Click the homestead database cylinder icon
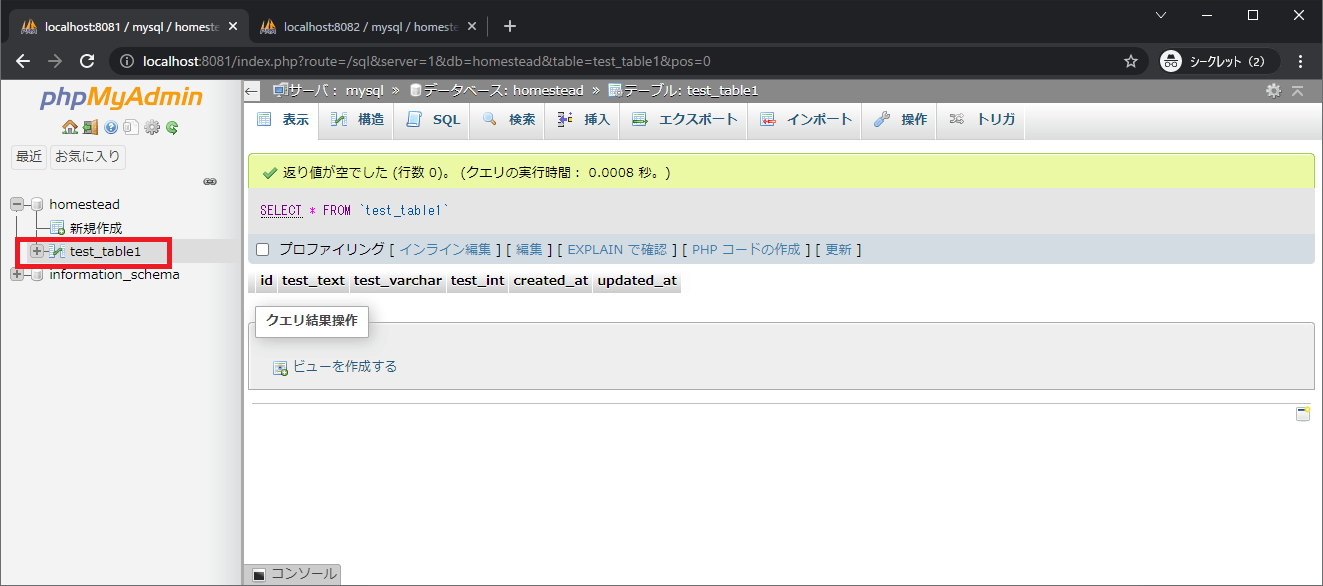Screen dimensions: 1323x586 point(37,204)
